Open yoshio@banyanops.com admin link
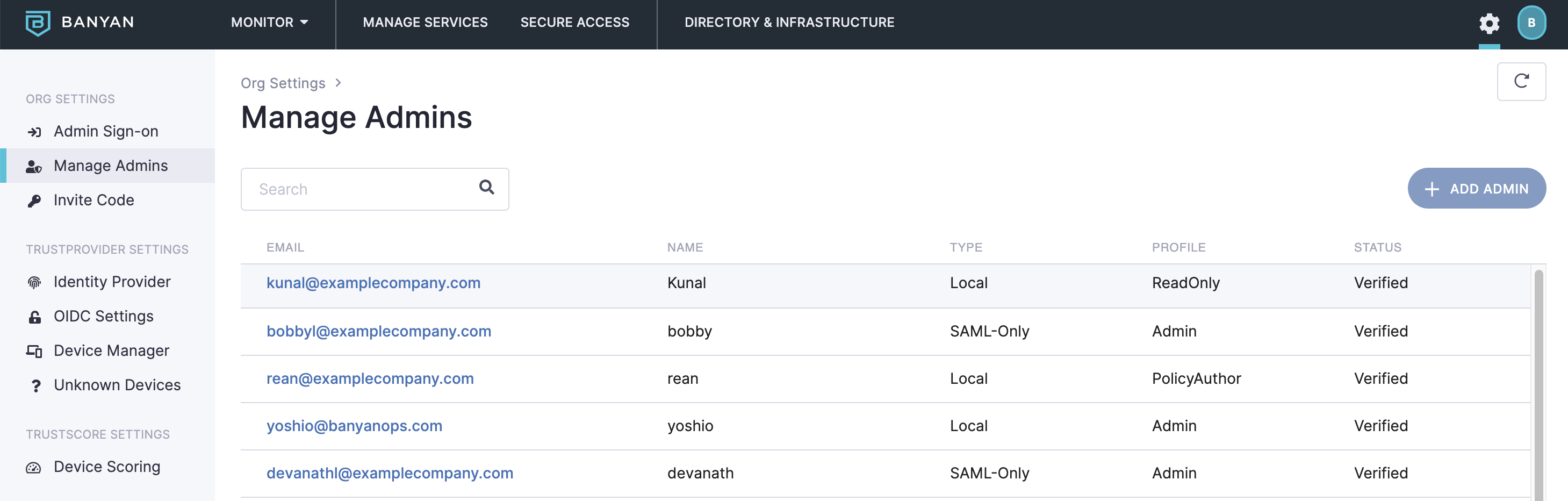 click(354, 426)
